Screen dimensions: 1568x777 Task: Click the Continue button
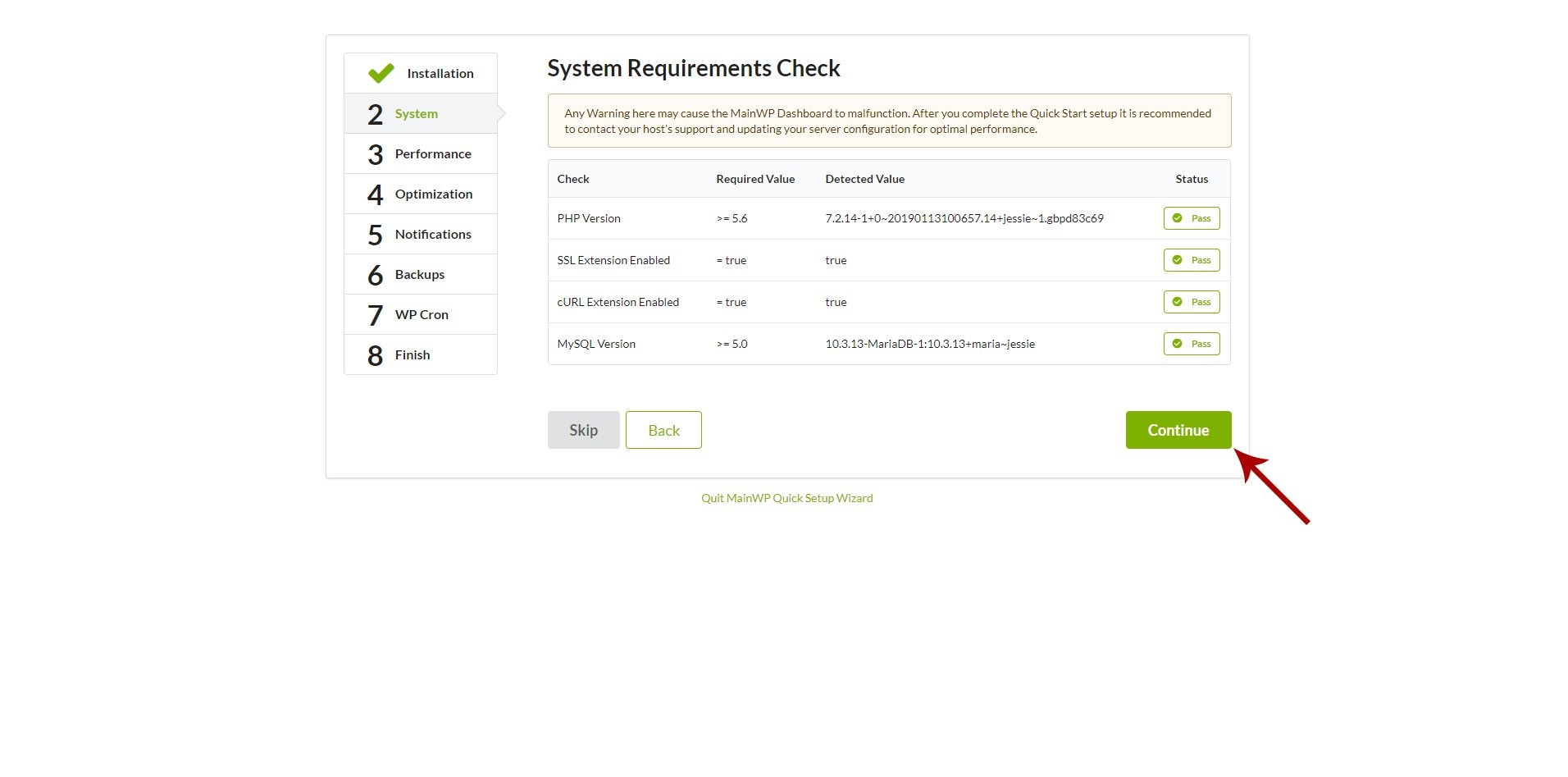pos(1178,429)
